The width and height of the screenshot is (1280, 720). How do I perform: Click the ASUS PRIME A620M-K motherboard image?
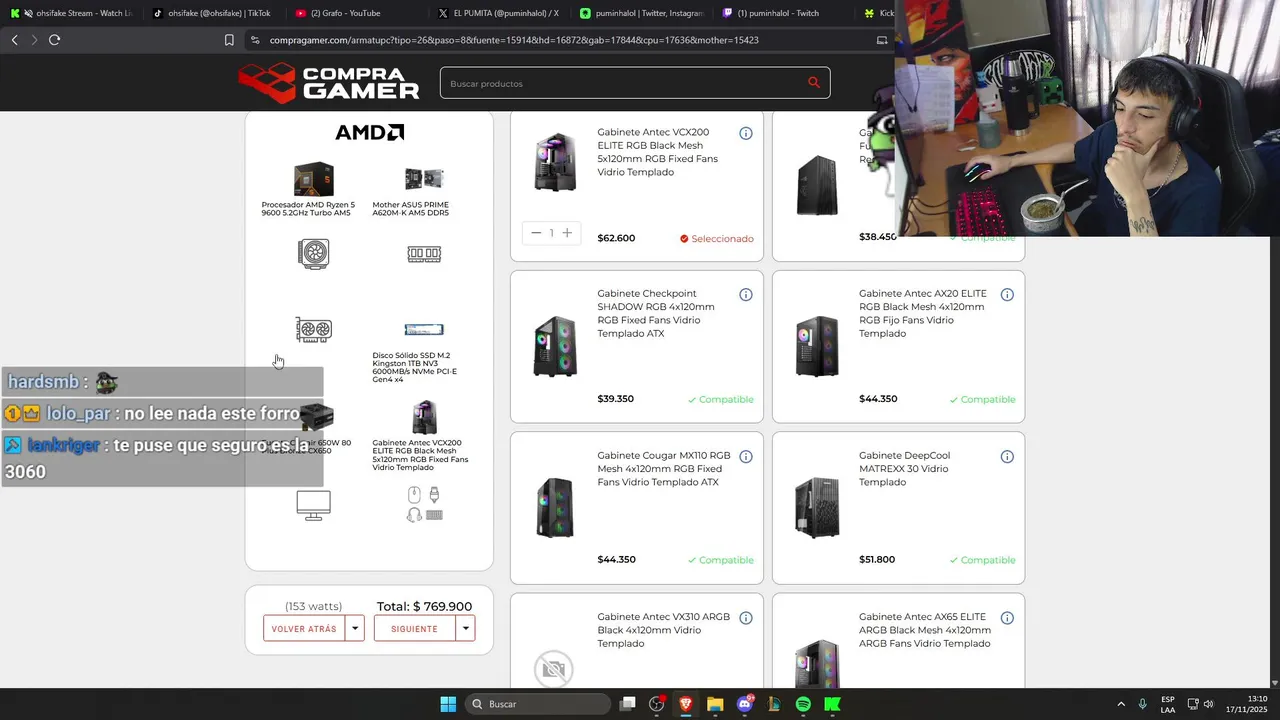tap(424, 179)
